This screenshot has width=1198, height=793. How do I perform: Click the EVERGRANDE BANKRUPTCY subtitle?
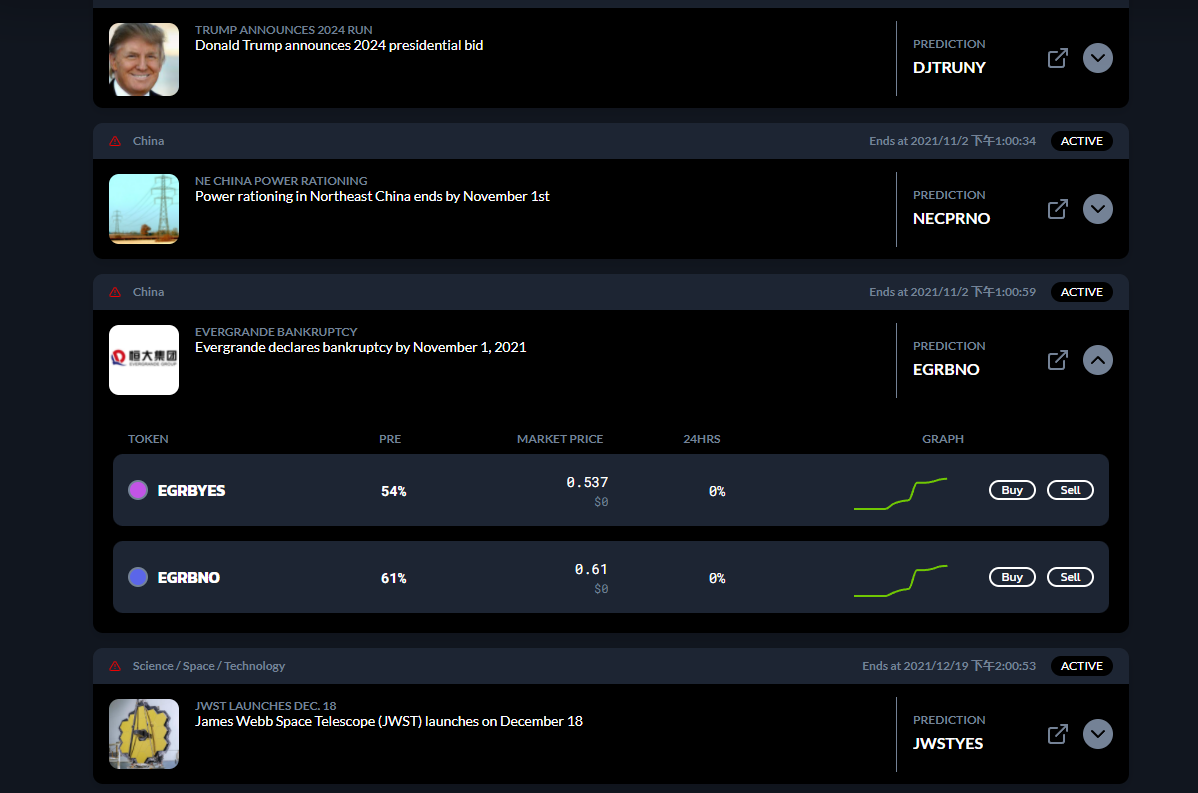(276, 332)
